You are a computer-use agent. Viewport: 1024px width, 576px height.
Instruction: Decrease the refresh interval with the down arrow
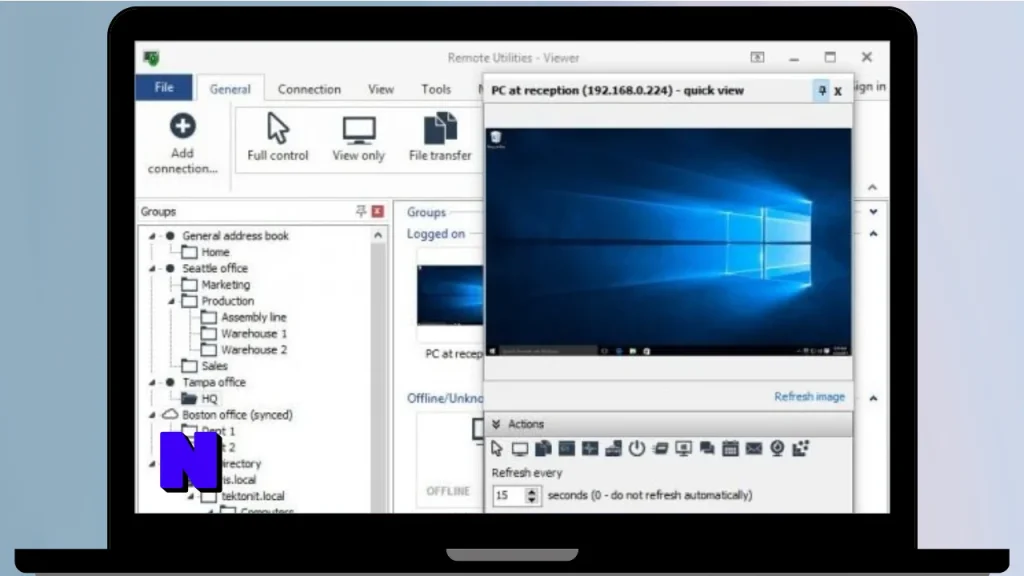click(532, 500)
